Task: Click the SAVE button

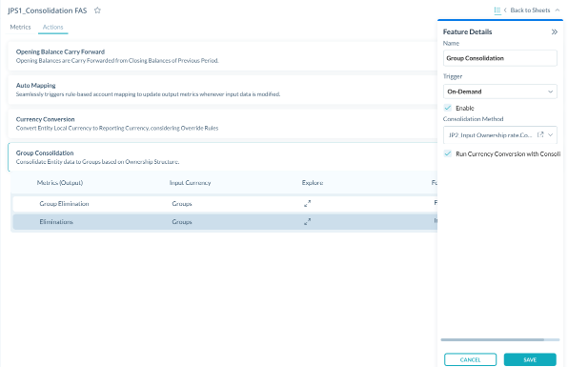Action: point(530,359)
